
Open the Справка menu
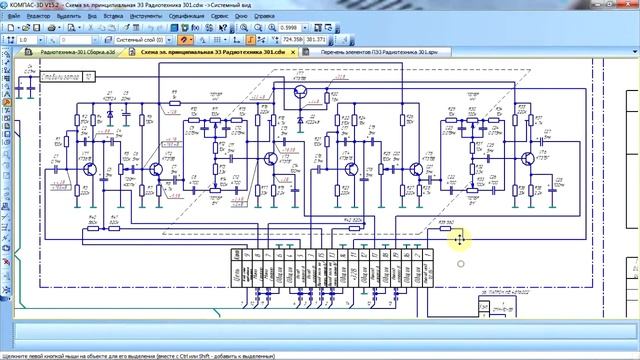(264, 16)
